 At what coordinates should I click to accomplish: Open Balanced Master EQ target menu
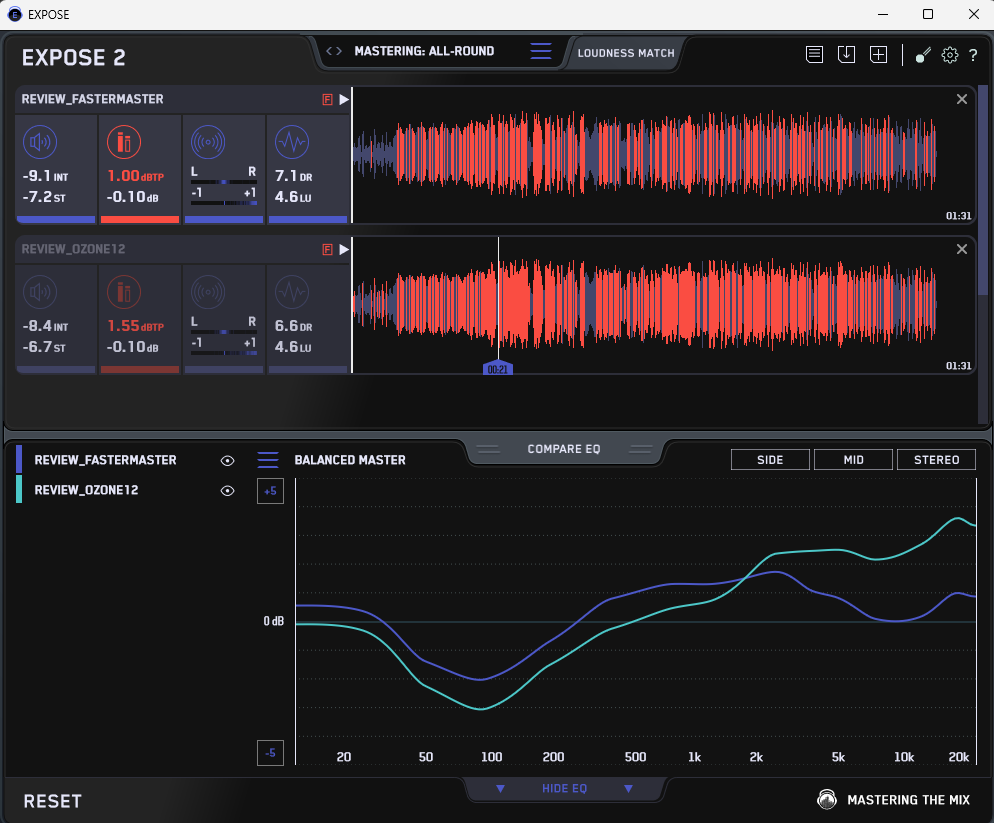[268, 460]
